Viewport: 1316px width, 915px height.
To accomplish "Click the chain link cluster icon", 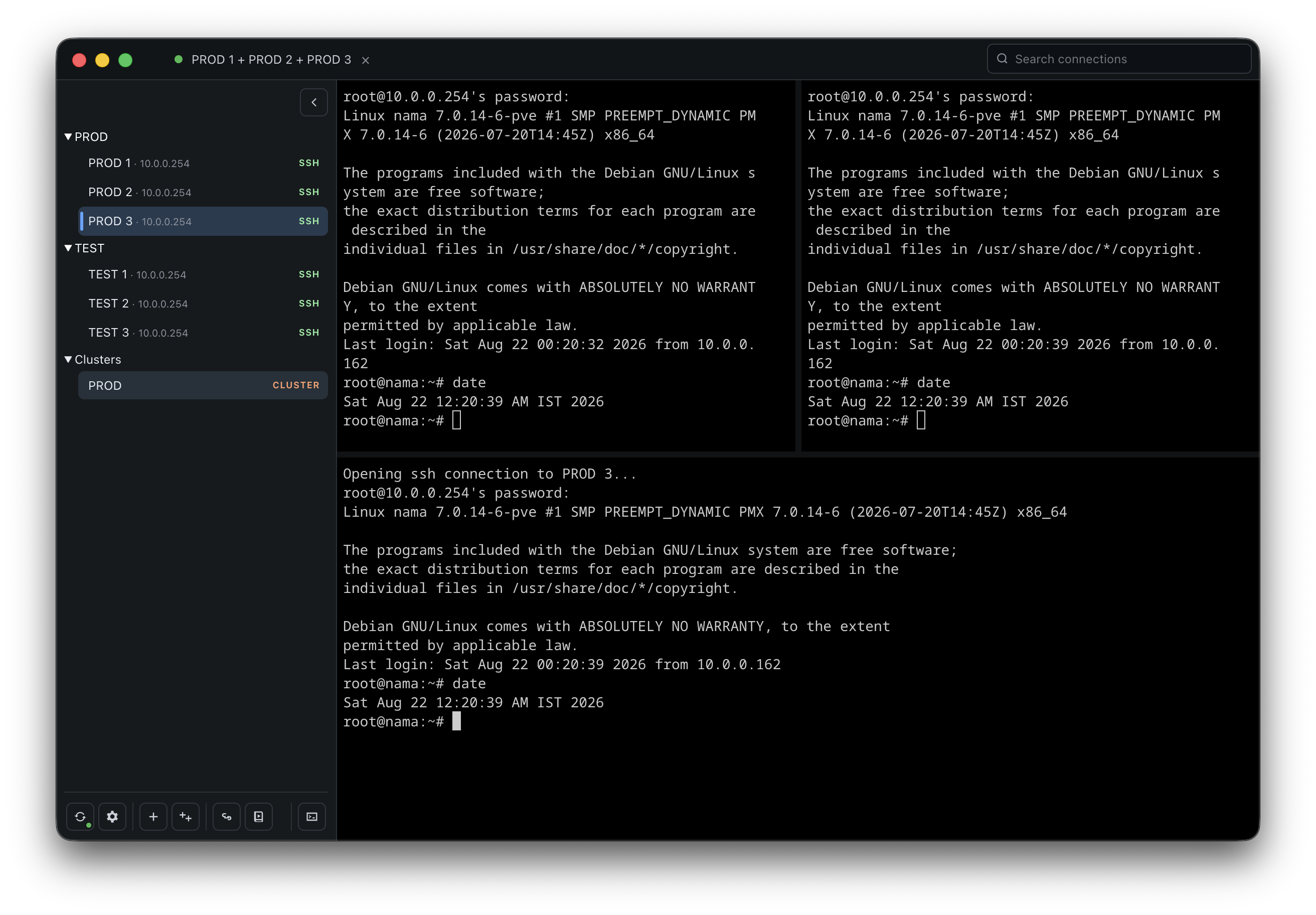I will [226, 816].
